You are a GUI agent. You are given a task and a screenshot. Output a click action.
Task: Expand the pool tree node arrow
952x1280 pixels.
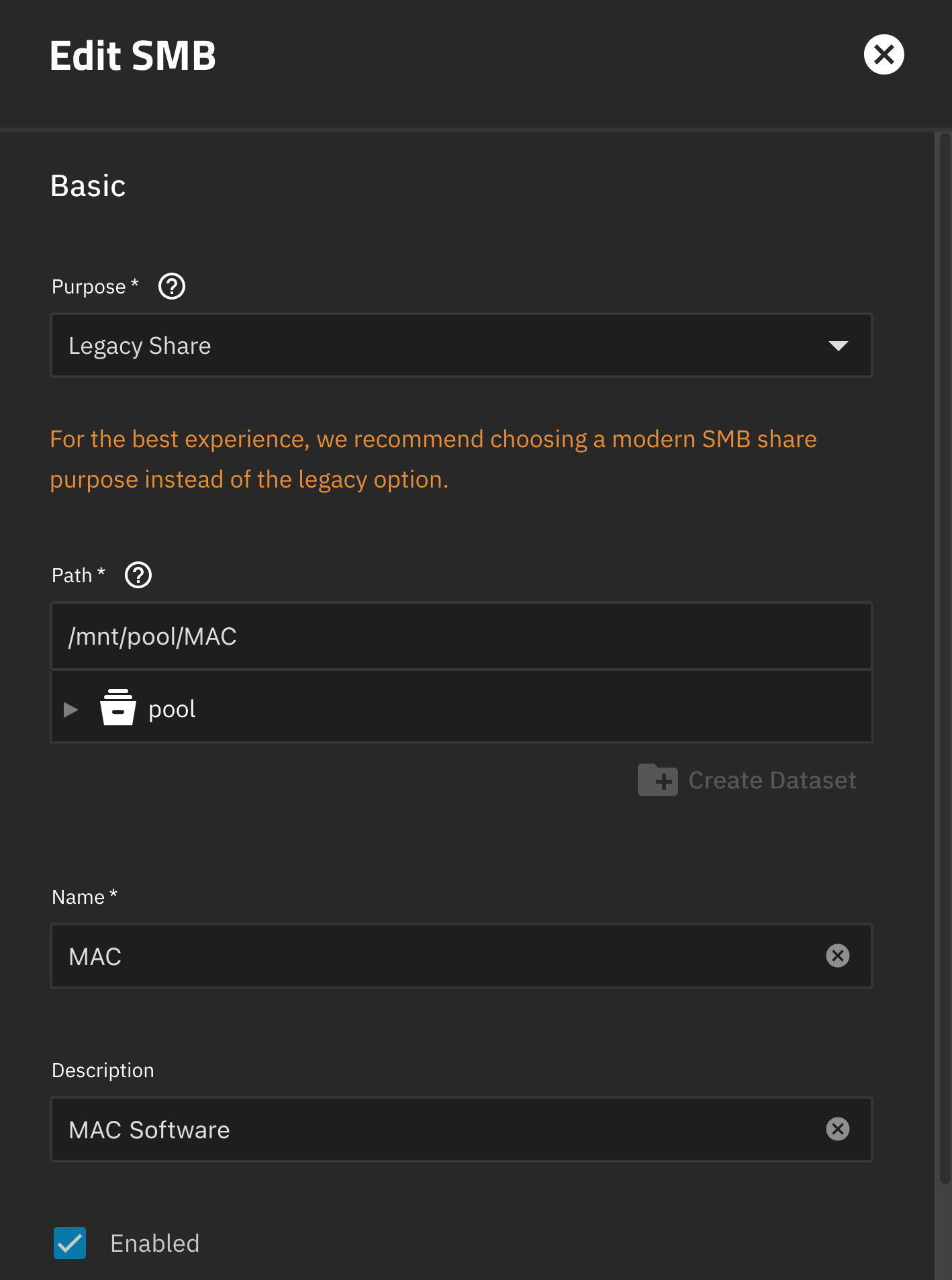(70, 709)
